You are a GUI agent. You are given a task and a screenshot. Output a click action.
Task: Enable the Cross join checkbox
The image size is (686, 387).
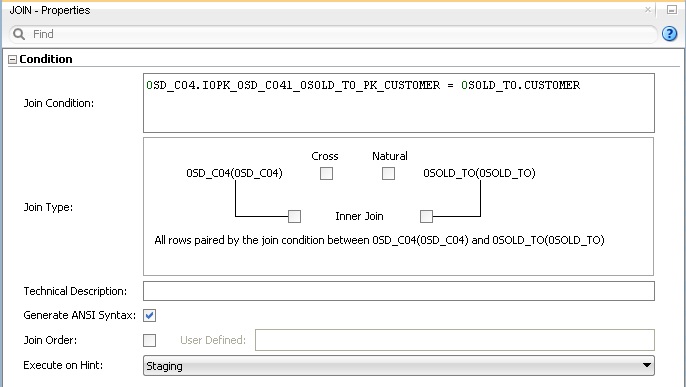coord(326,174)
